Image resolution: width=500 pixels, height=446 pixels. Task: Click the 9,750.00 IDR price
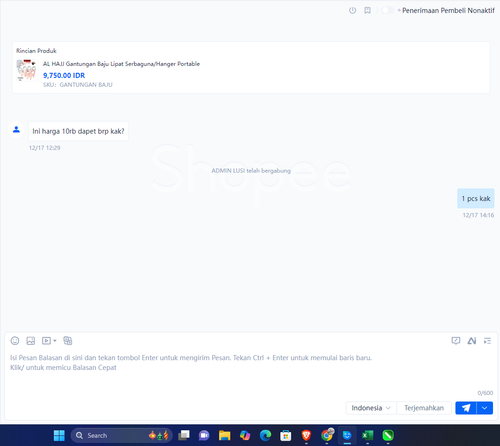(64, 75)
